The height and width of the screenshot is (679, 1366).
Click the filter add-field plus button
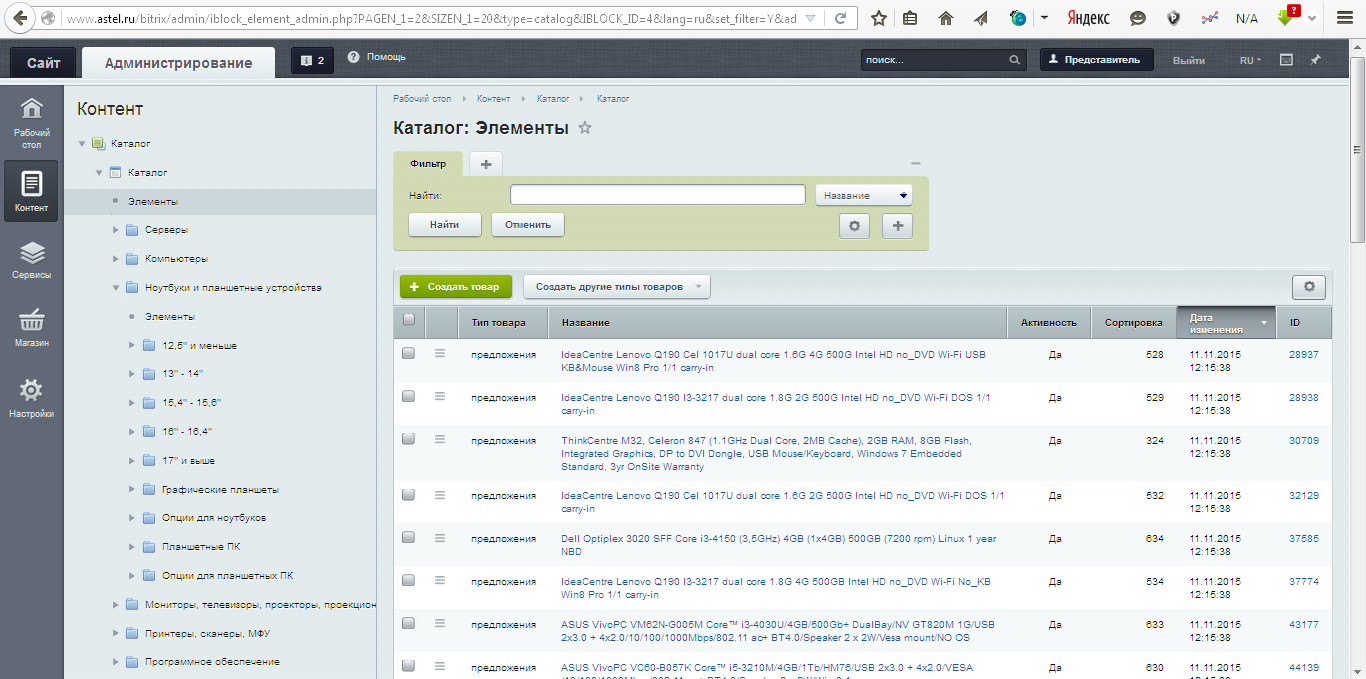[897, 226]
